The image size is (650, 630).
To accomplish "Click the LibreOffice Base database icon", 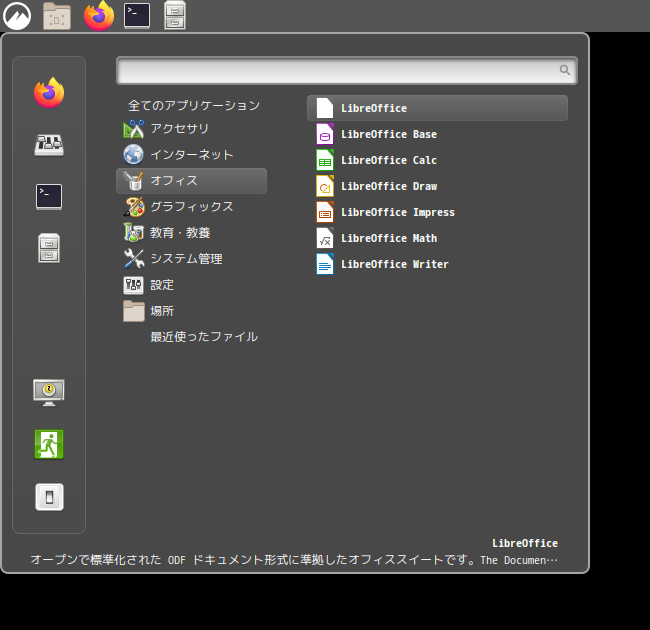I will (x=325, y=134).
